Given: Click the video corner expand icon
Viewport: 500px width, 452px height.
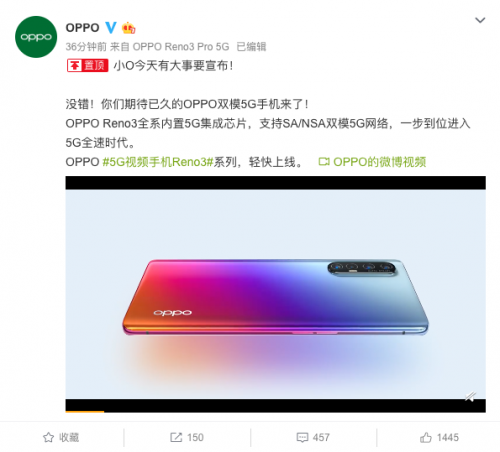Looking at the screenshot, I should pos(471,396).
